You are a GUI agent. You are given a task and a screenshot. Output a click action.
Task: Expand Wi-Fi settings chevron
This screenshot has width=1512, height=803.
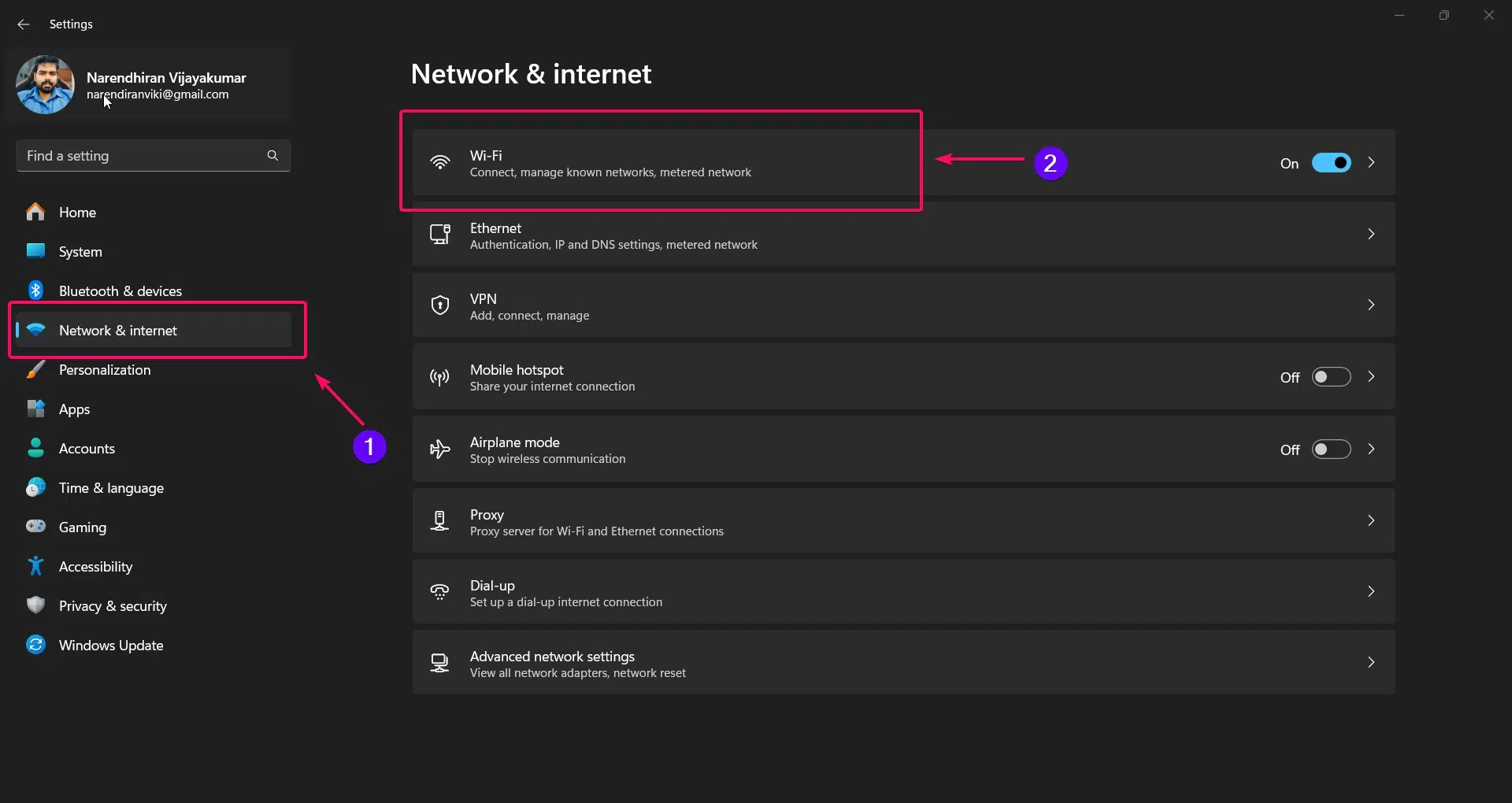(1371, 162)
